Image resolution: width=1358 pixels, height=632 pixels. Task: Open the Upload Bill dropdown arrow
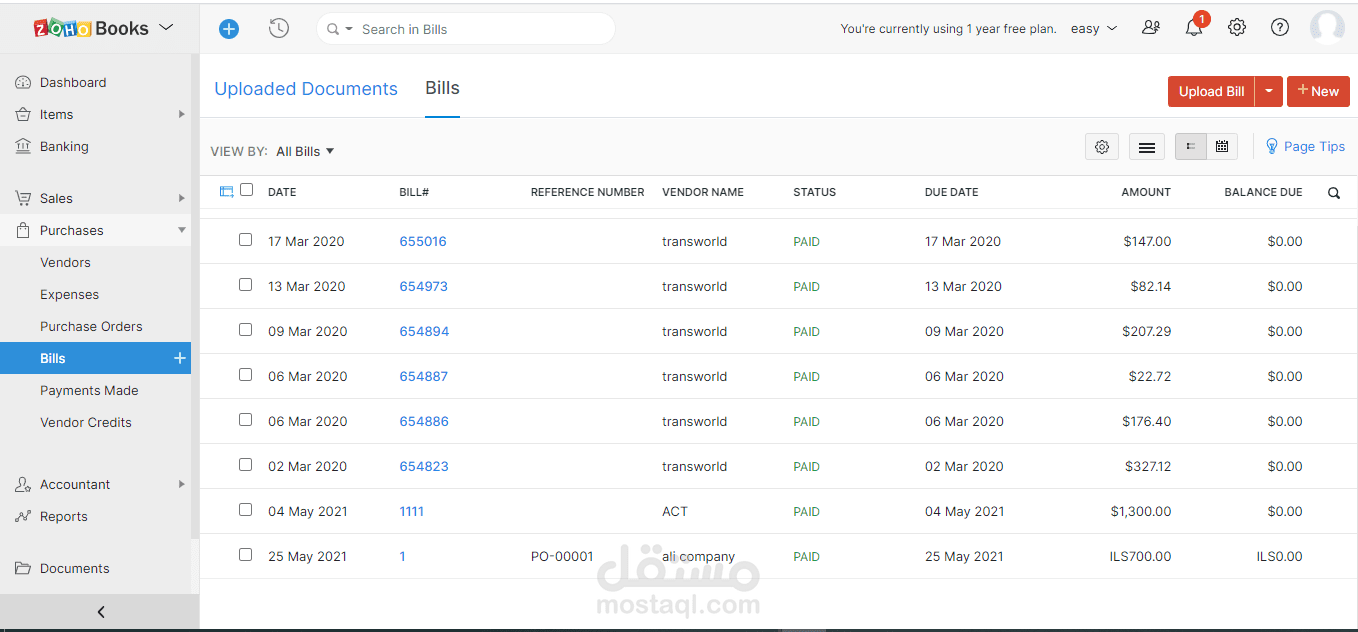tap(1268, 91)
